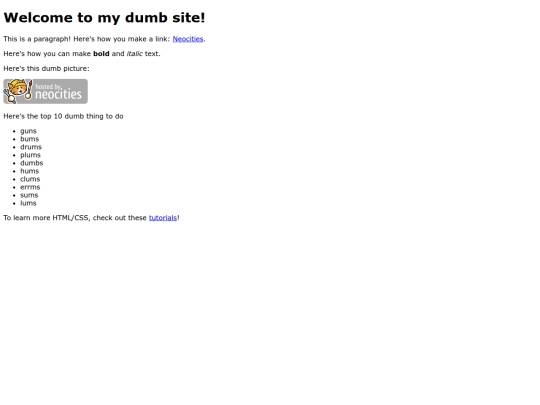
Task: Click the text 'Here's this dumb picture:'
Action: tap(46, 69)
